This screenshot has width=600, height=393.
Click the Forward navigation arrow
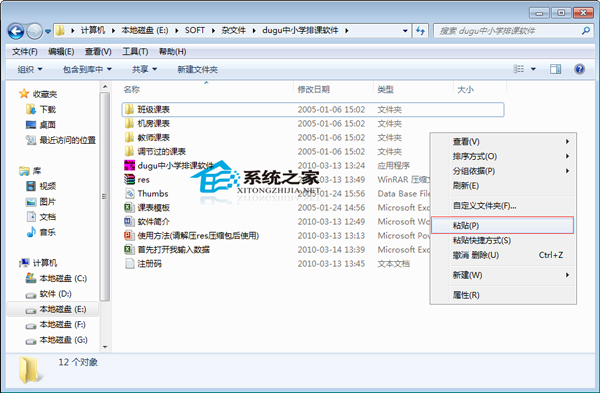point(34,31)
